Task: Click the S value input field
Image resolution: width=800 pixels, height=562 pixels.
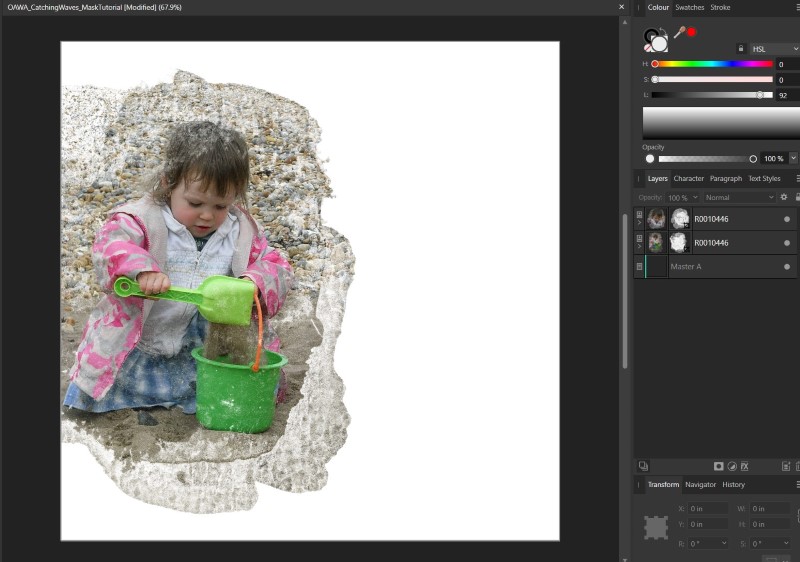Action: pos(788,80)
